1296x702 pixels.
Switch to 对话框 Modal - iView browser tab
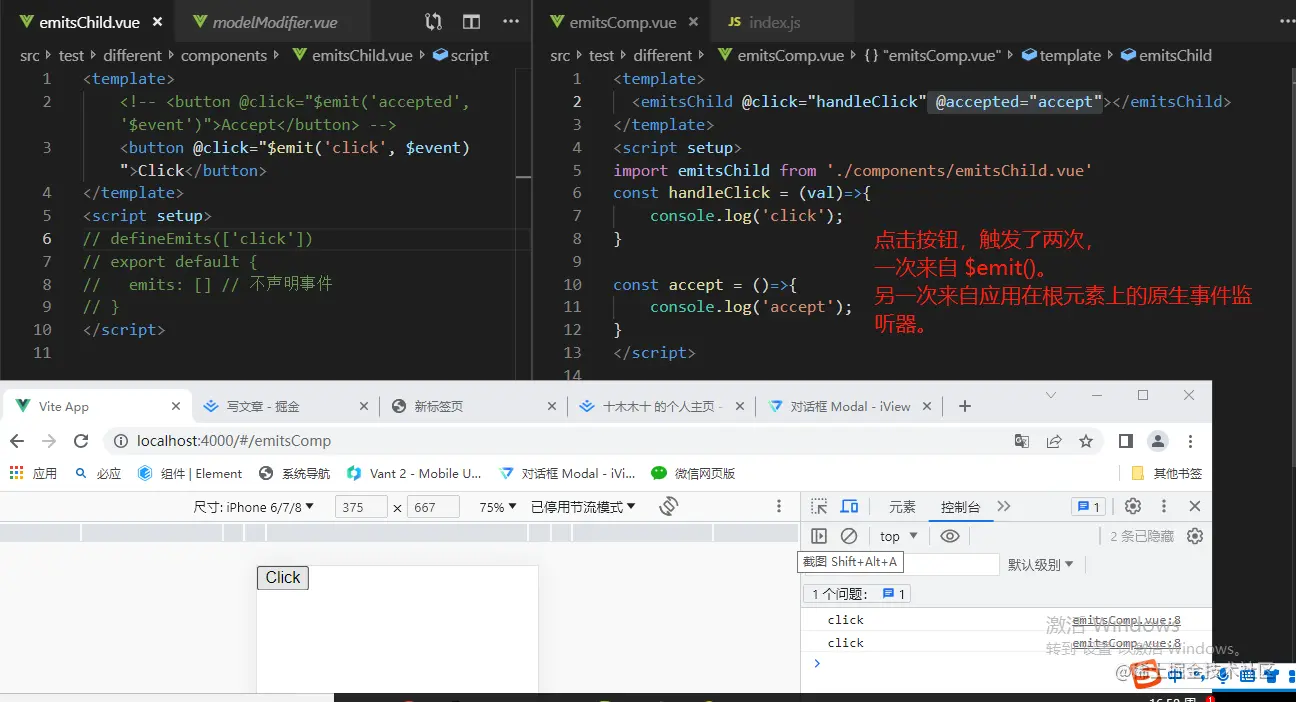(850, 406)
